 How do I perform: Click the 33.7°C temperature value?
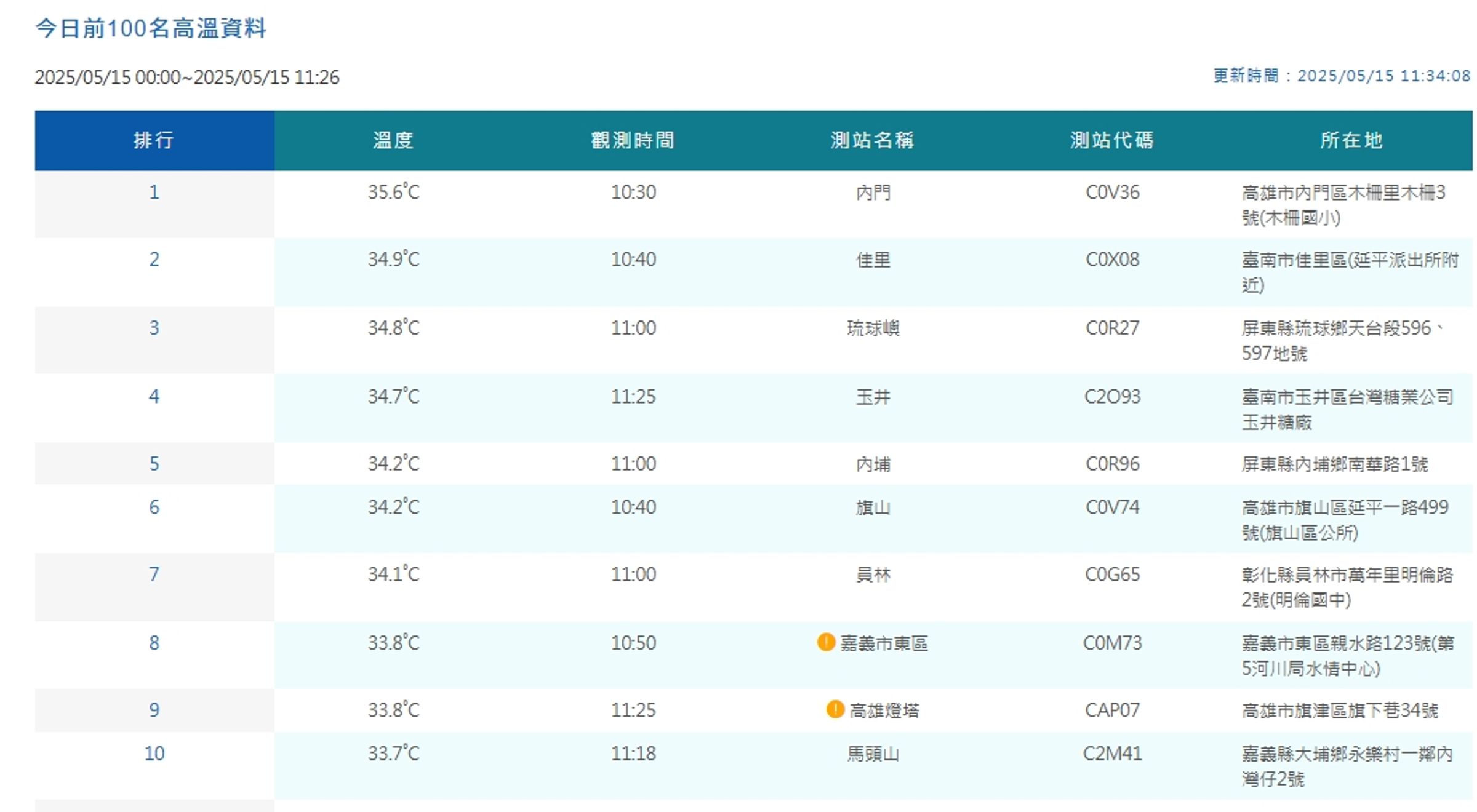[393, 753]
